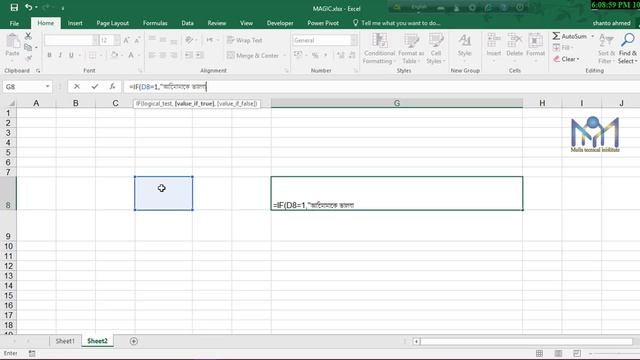Toggle Underline formatting
Viewport: 640px width, 360px height.
(x=71, y=55)
